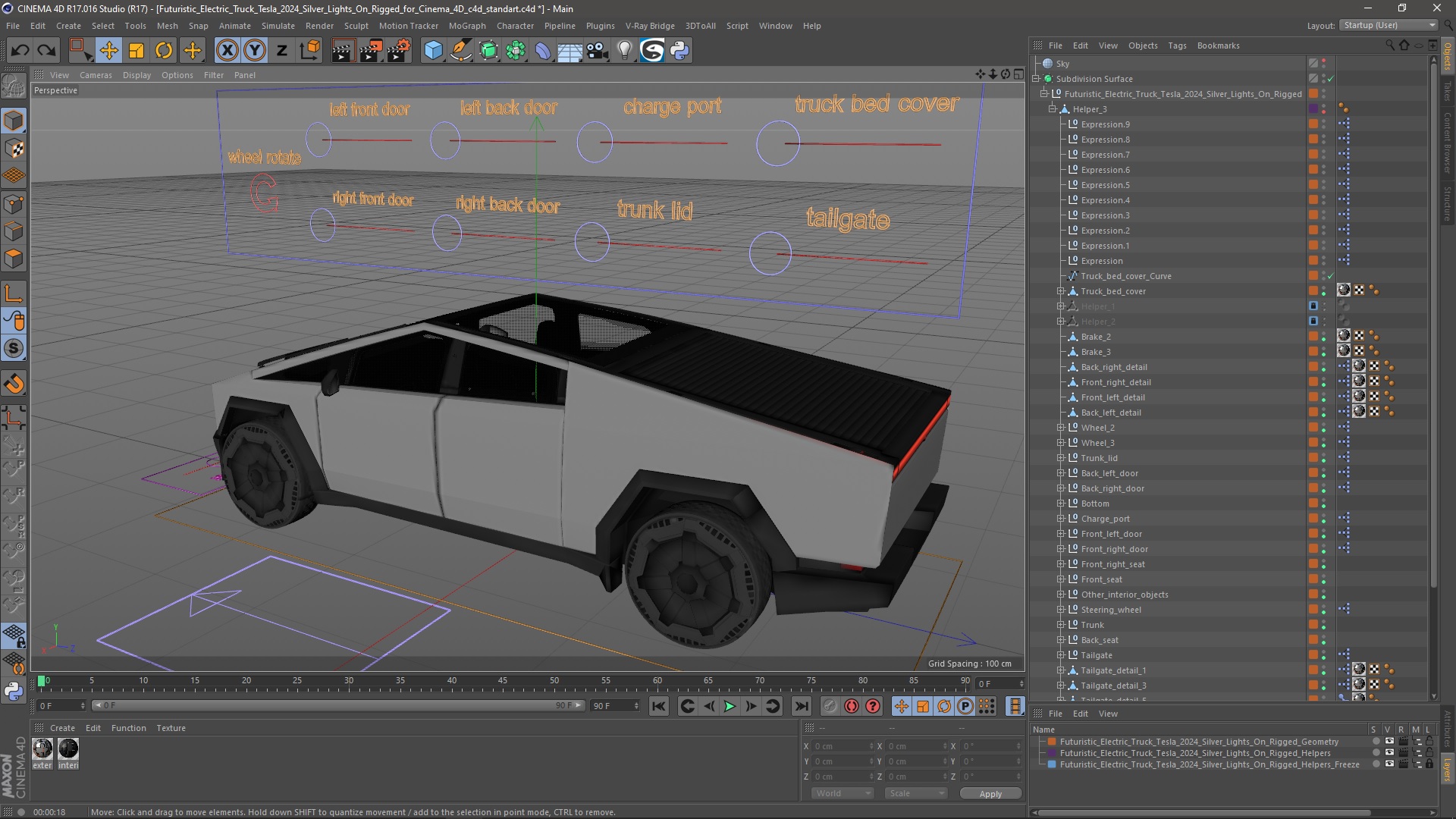This screenshot has height=819, width=1456.
Task: Go to start of animation
Action: tap(659, 706)
